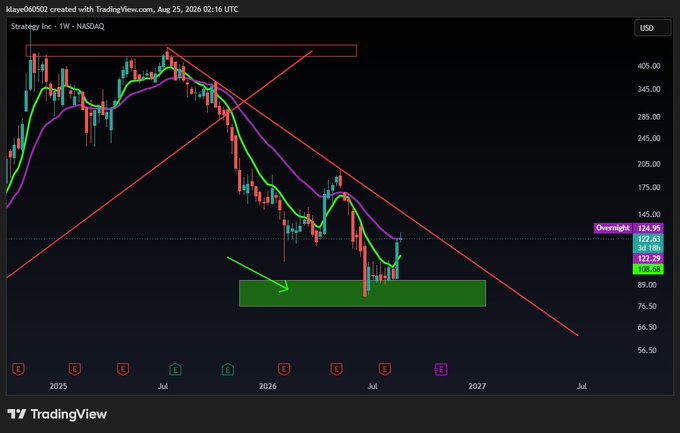Screen dimensions: 680x433
Task: Click the first red earnings marker at chart's left edge
Action: pos(18,369)
